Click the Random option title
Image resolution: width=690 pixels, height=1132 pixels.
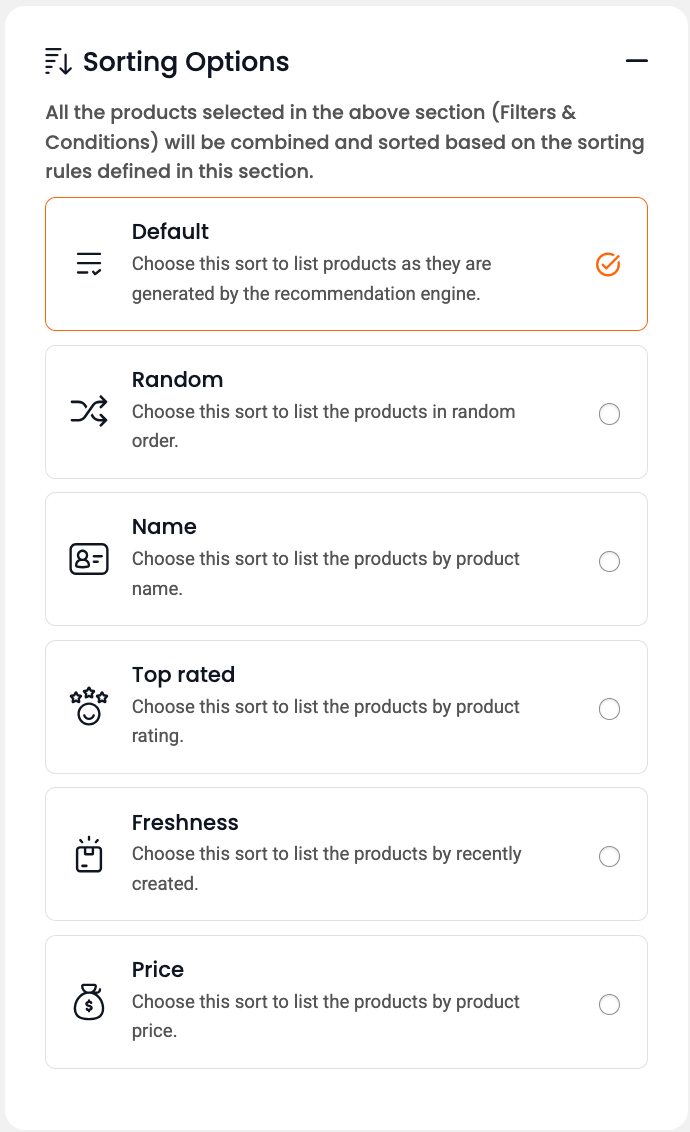tap(177, 380)
